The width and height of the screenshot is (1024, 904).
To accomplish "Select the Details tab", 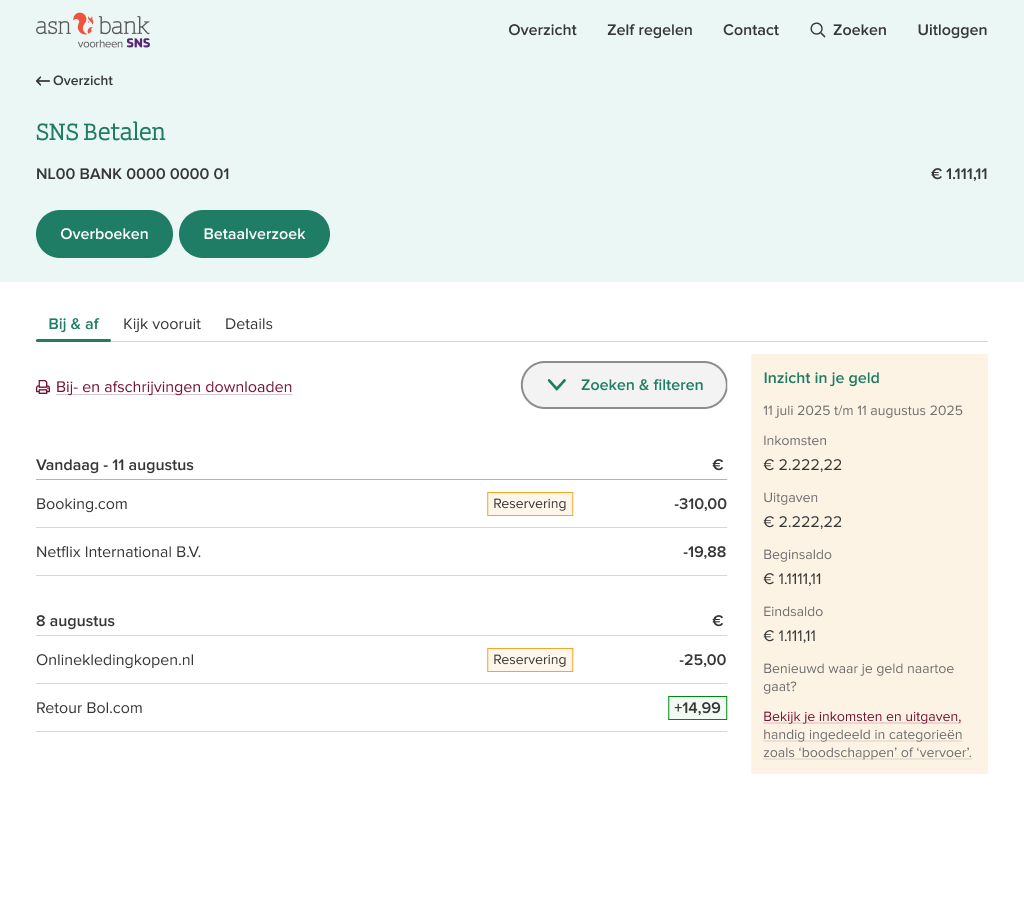I will pyautogui.click(x=249, y=324).
